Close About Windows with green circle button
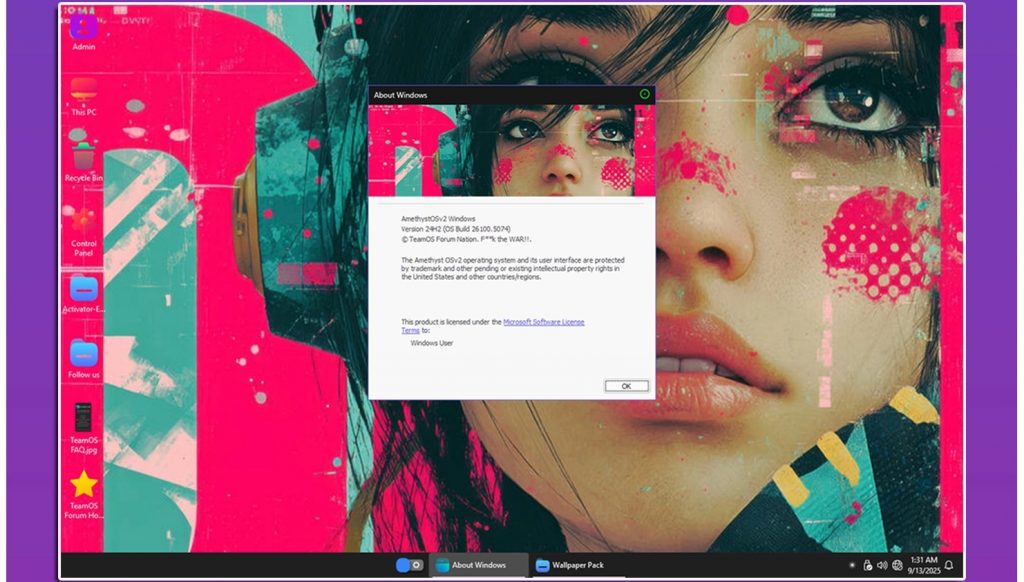This screenshot has height=582, width=1024. click(x=644, y=95)
